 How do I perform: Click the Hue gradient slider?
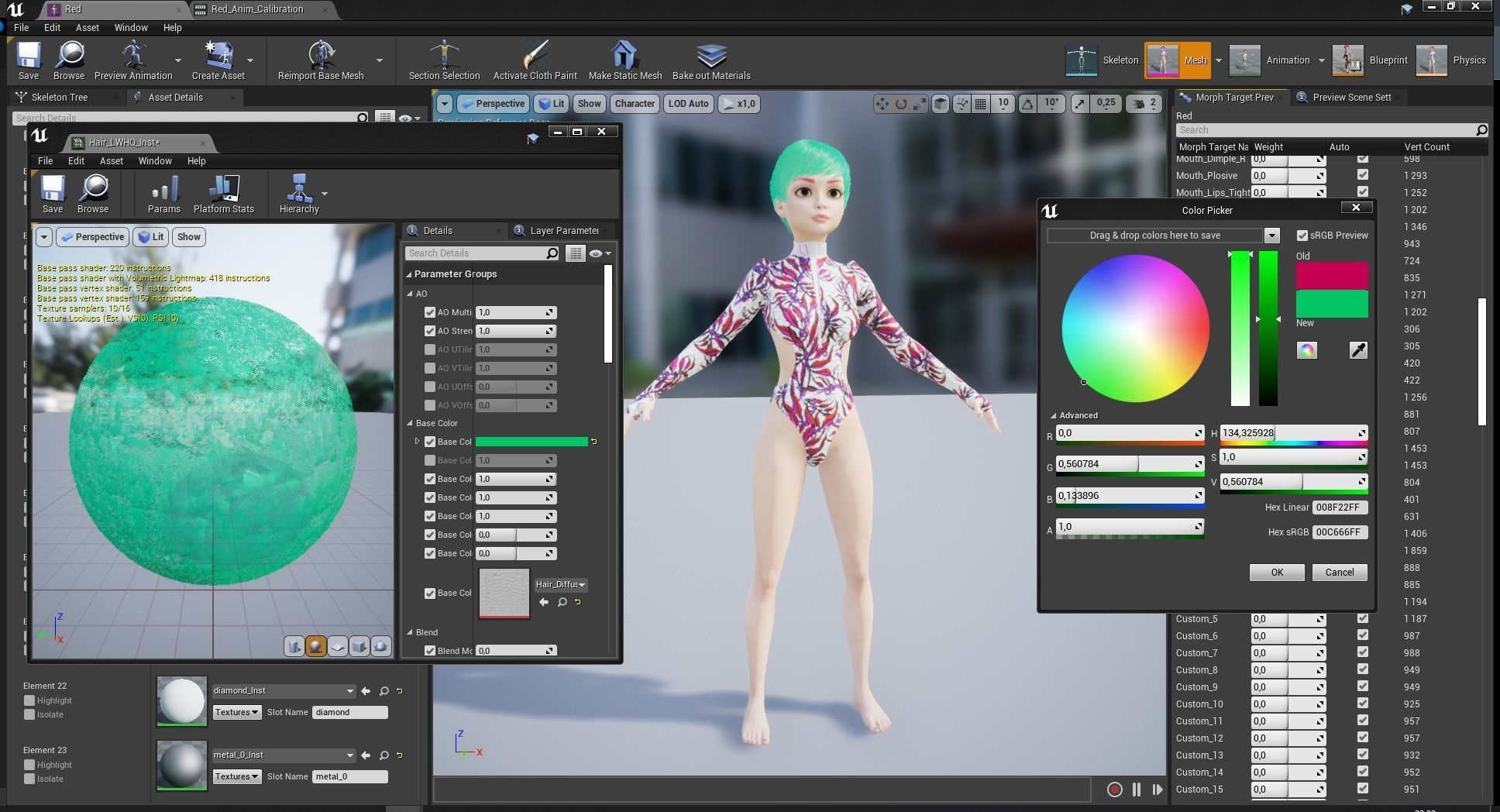[x=1293, y=444]
